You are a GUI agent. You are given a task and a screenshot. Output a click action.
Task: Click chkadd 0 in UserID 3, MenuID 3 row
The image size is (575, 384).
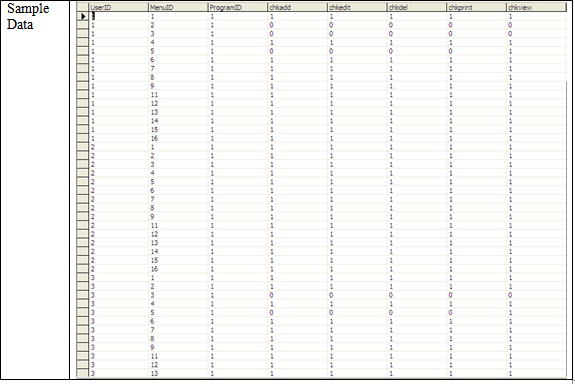click(x=298, y=295)
